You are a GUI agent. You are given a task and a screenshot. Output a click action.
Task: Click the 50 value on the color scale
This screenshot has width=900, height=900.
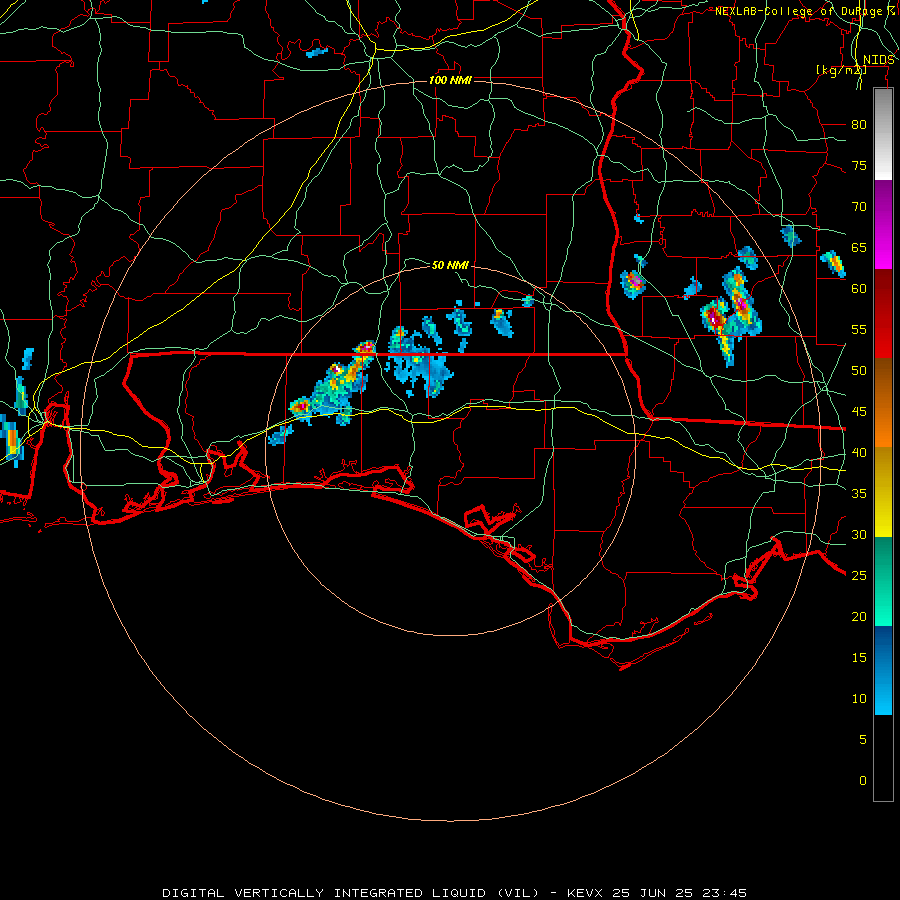pyautogui.click(x=859, y=370)
